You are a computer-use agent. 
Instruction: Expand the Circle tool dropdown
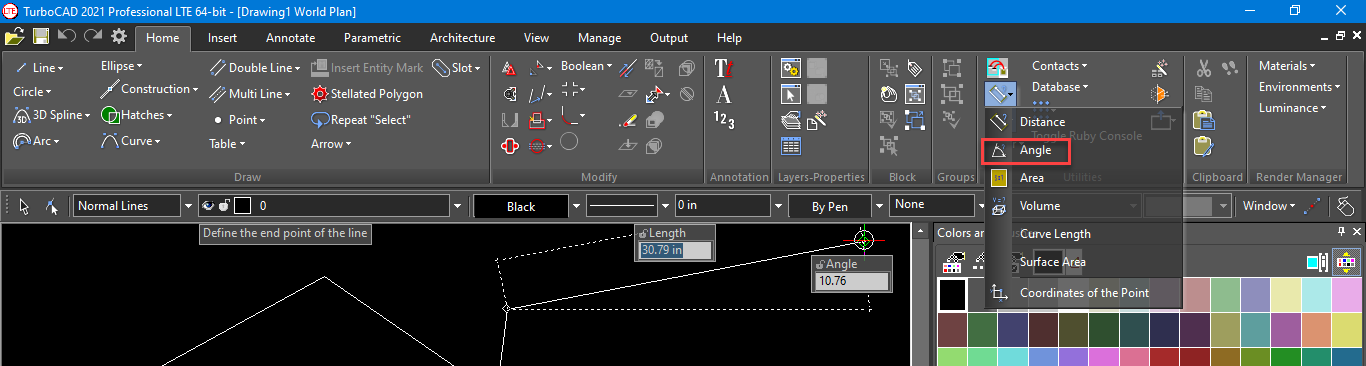click(47, 92)
